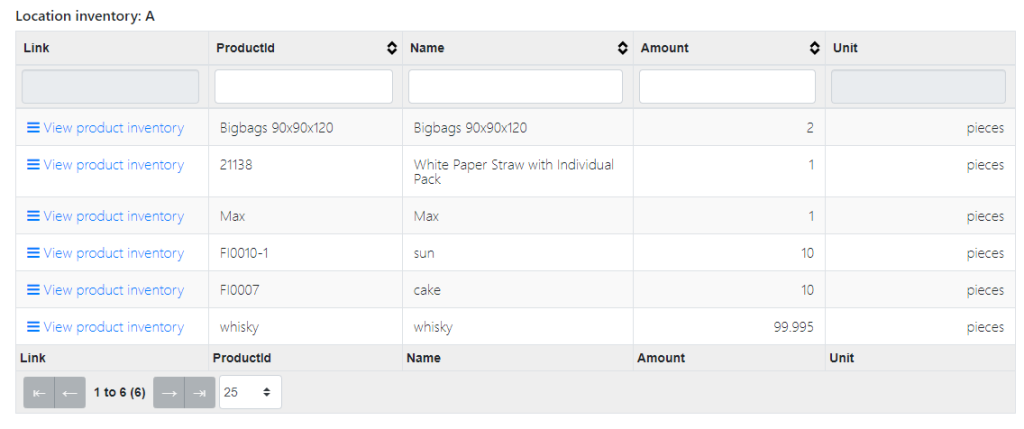Image resolution: width=1024 pixels, height=429 pixels.
Task: Go to the next page arrow
Action: coord(169,392)
